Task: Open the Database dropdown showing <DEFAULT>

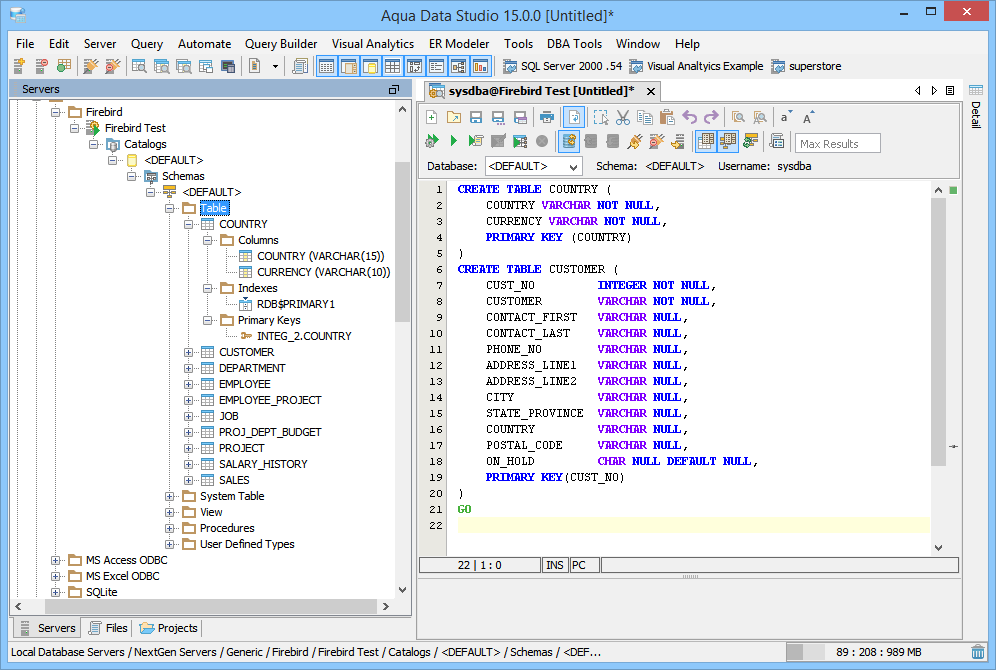Action: [x=532, y=166]
